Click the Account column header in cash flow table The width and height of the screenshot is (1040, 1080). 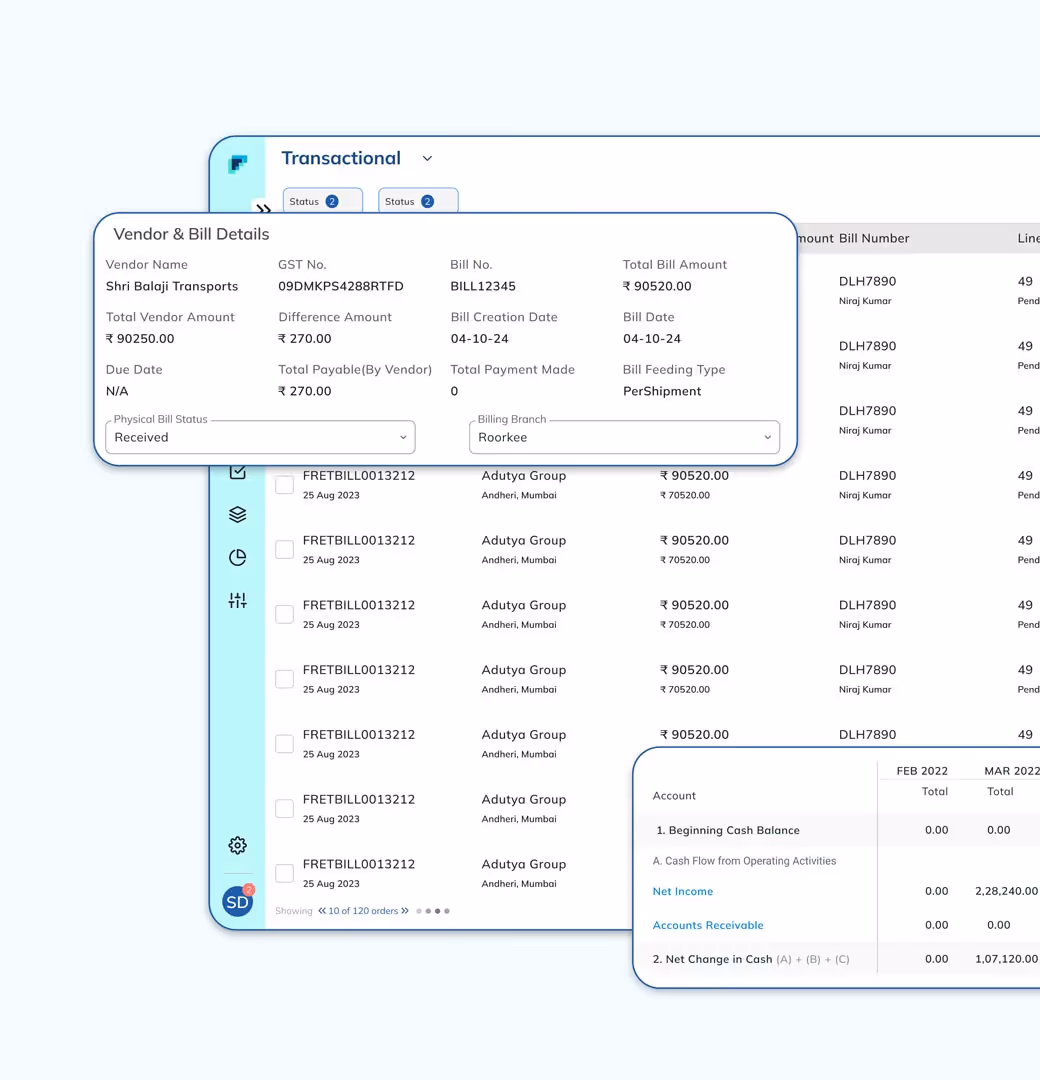674,796
